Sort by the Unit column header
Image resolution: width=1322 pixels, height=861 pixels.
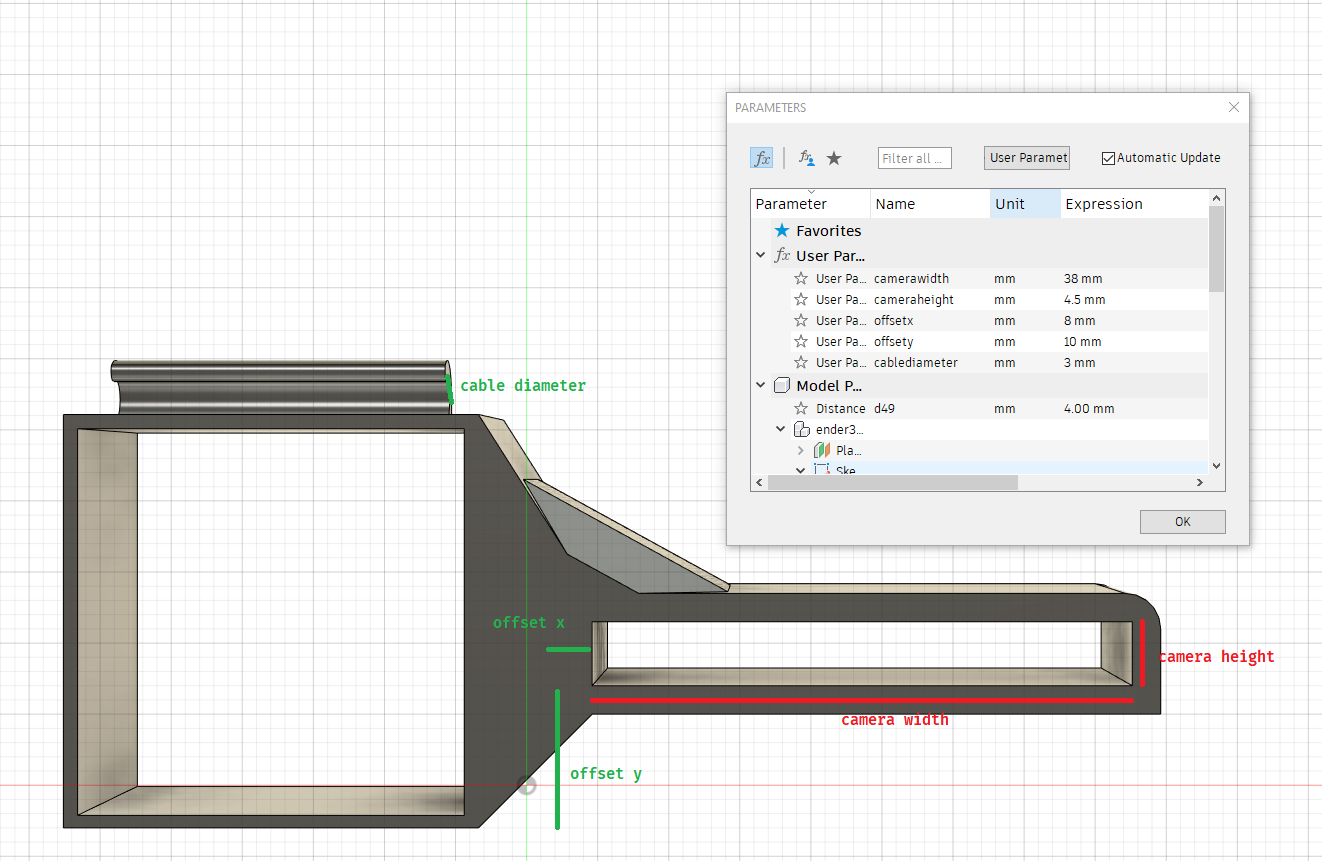point(1025,204)
